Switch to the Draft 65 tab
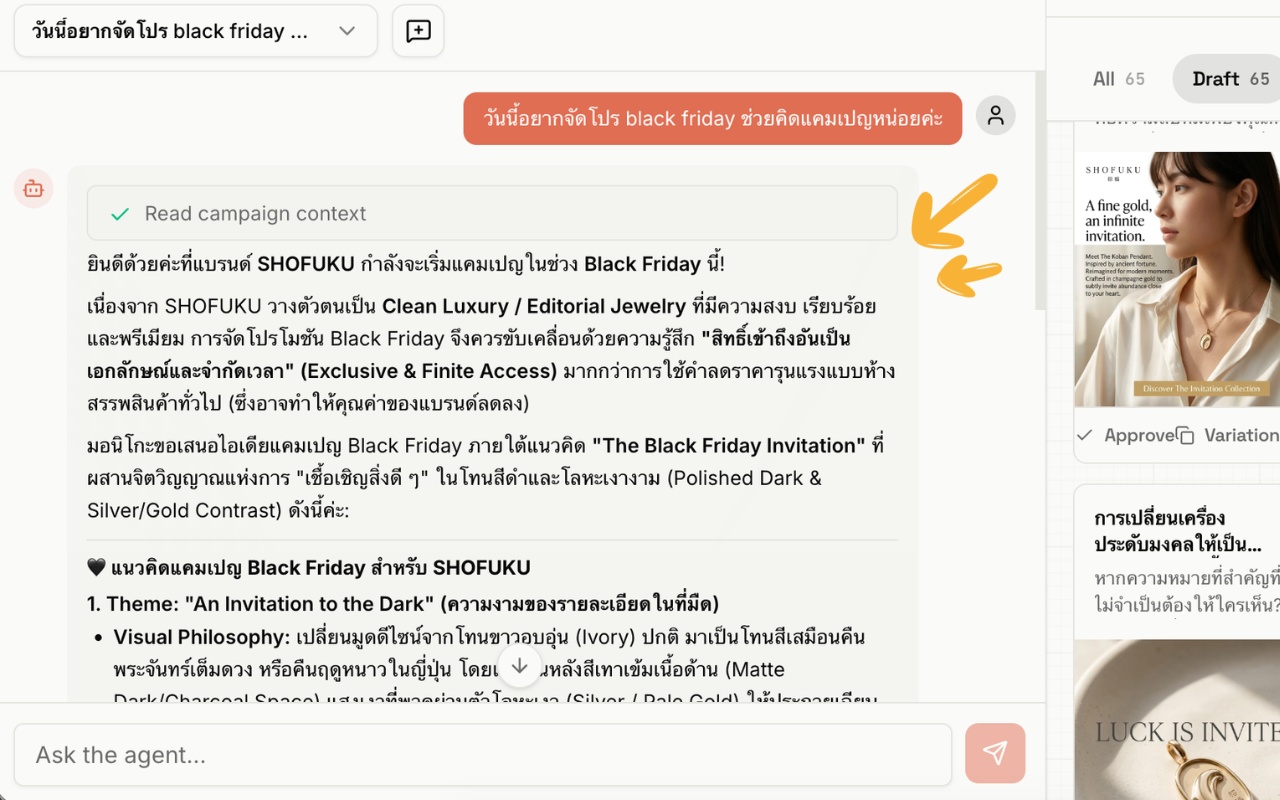 1228,79
